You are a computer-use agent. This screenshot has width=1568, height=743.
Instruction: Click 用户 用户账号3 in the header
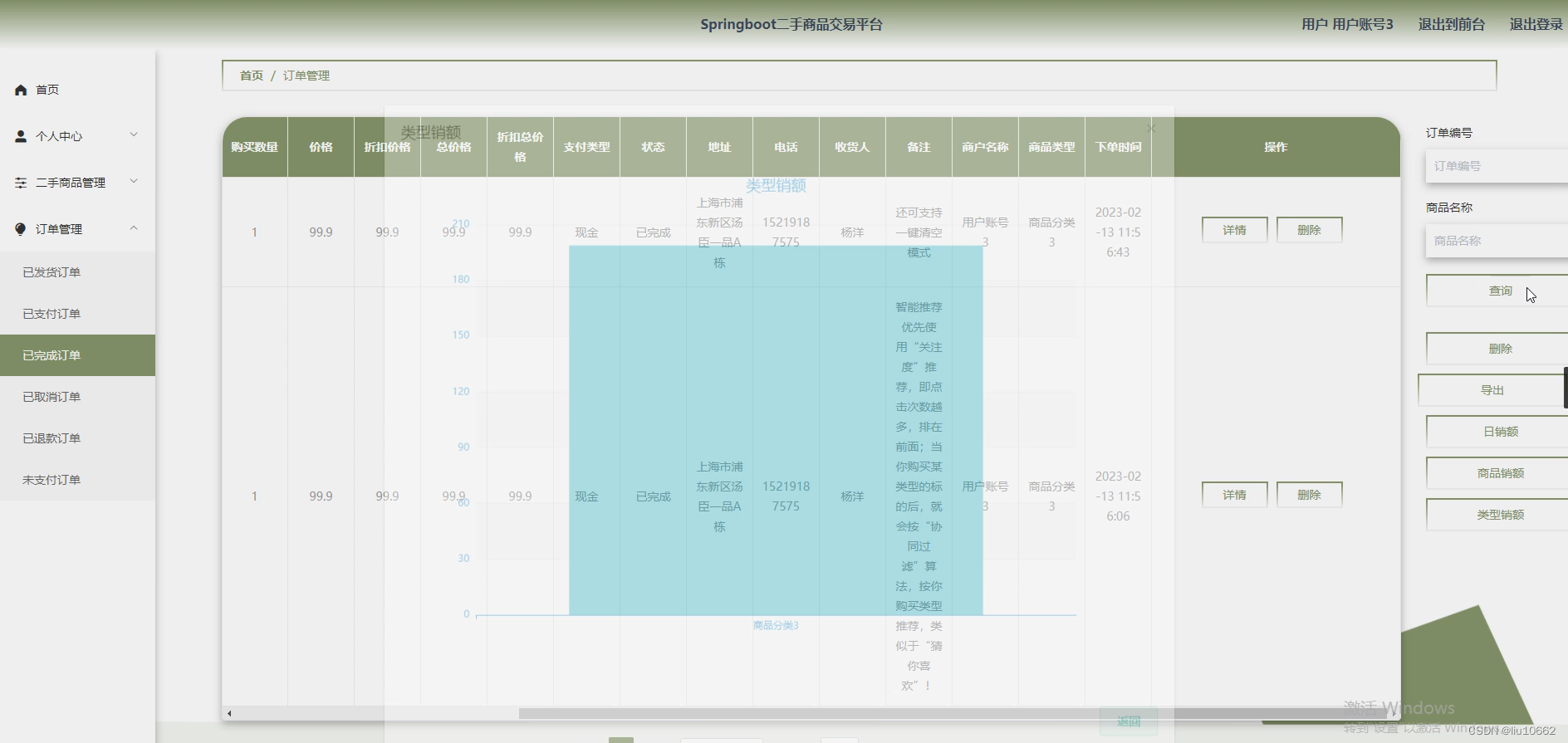pos(1347,24)
